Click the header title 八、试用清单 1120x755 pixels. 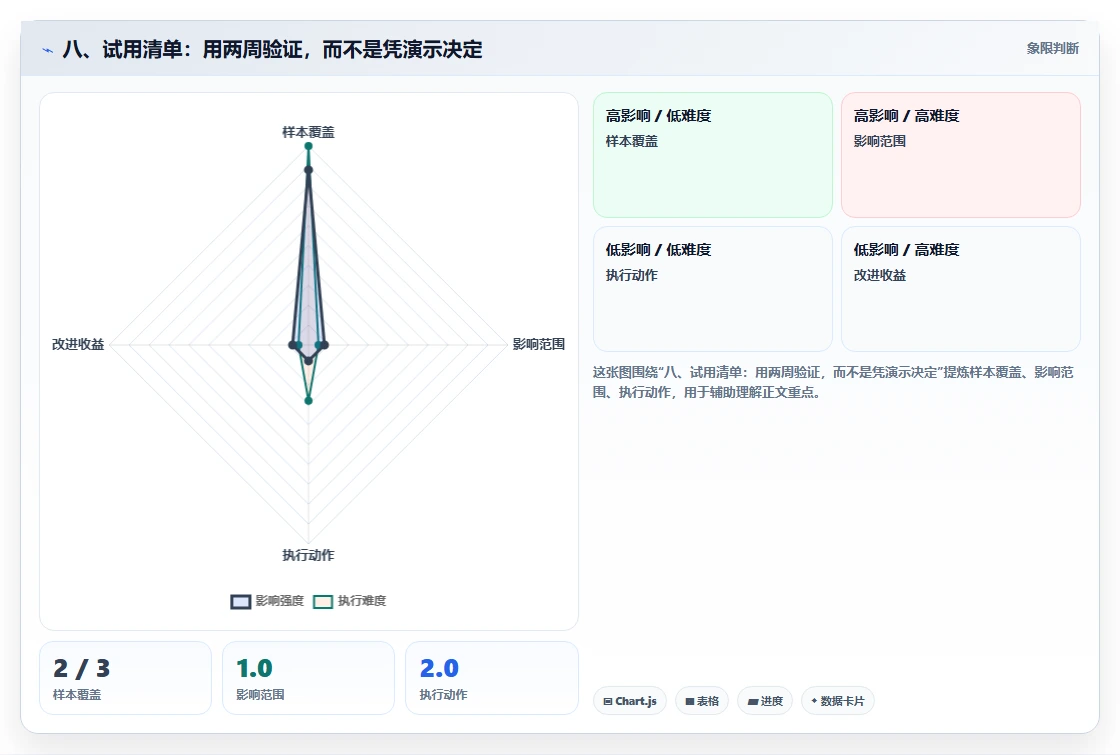[272, 49]
